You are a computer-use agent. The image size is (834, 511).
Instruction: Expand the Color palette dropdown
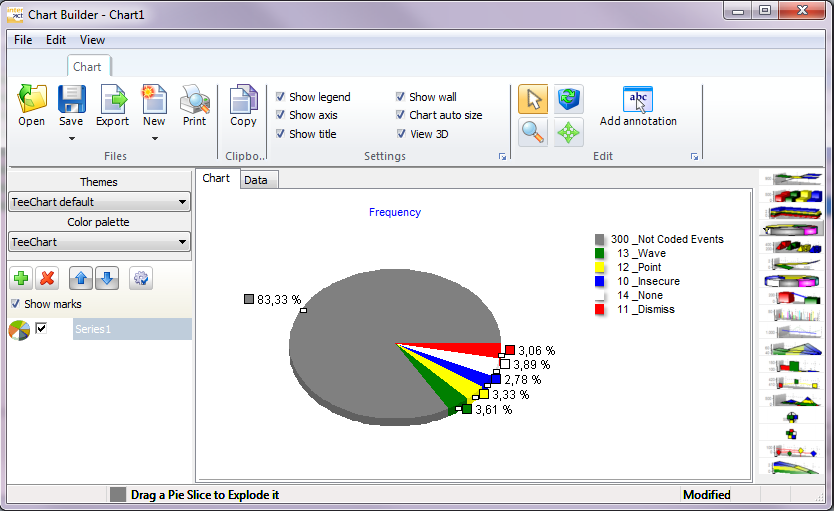[99, 242]
